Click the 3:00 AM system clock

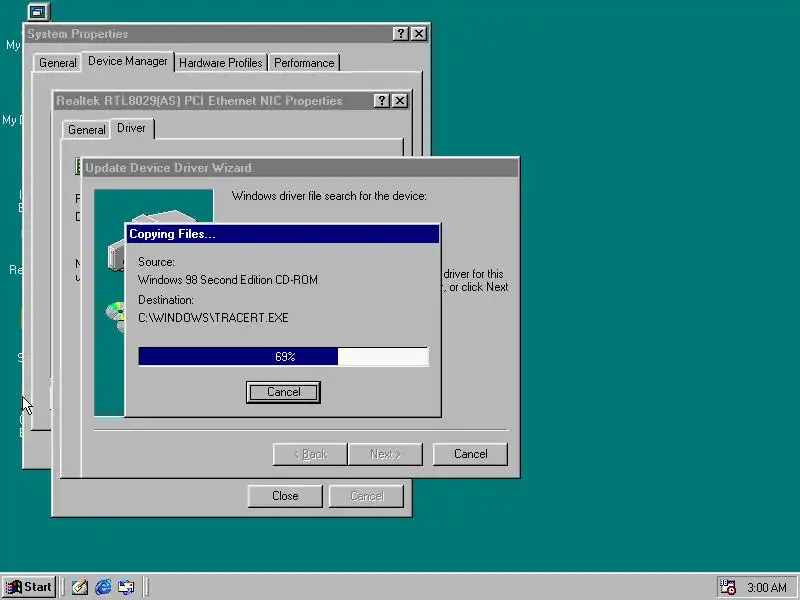[767, 588]
